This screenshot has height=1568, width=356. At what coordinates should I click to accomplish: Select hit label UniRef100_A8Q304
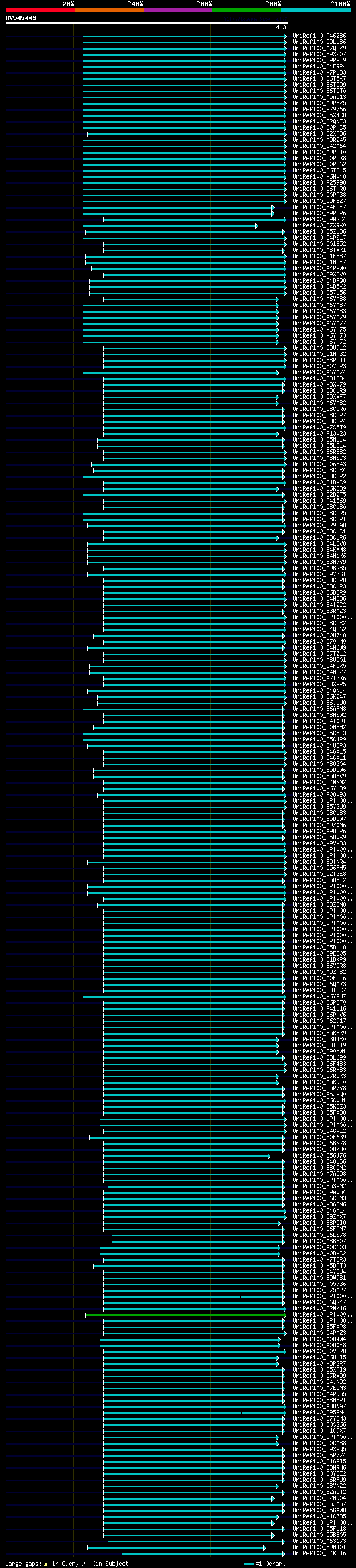click(319, 764)
